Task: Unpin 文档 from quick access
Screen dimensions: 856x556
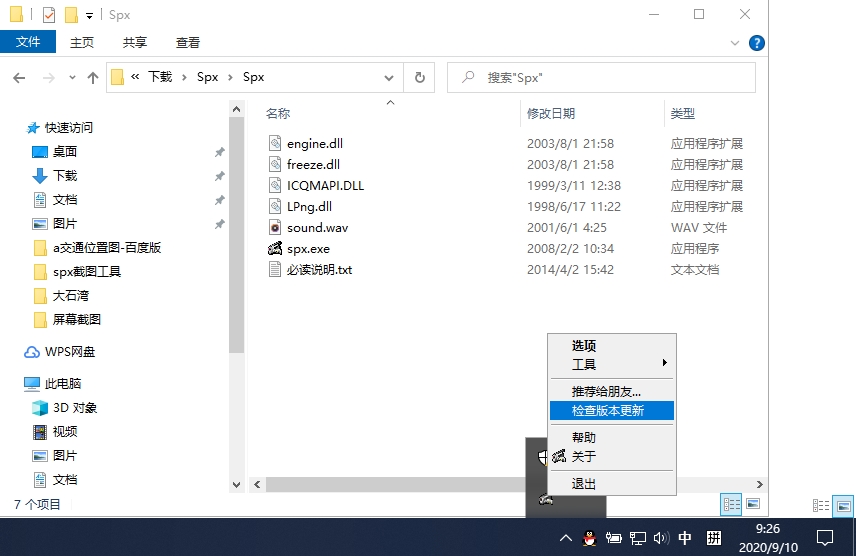Action: (x=219, y=200)
